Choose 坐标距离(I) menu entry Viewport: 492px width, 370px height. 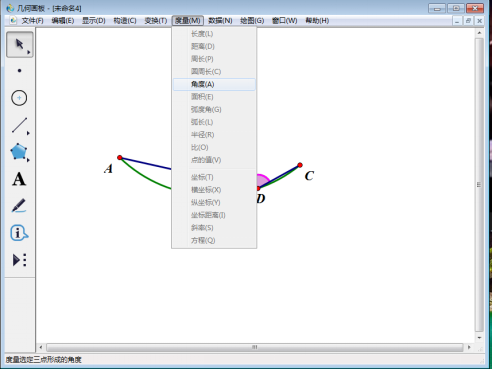pos(214,215)
